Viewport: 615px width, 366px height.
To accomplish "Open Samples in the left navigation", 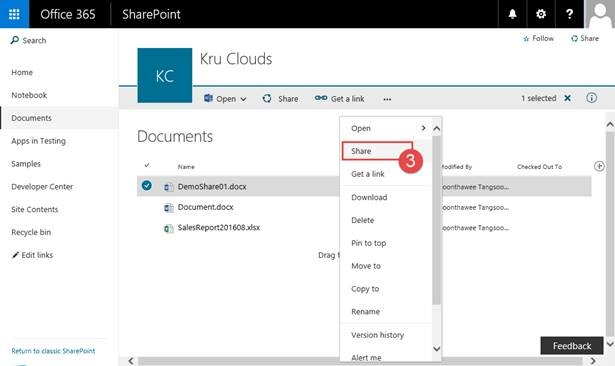I will pos(26,164).
